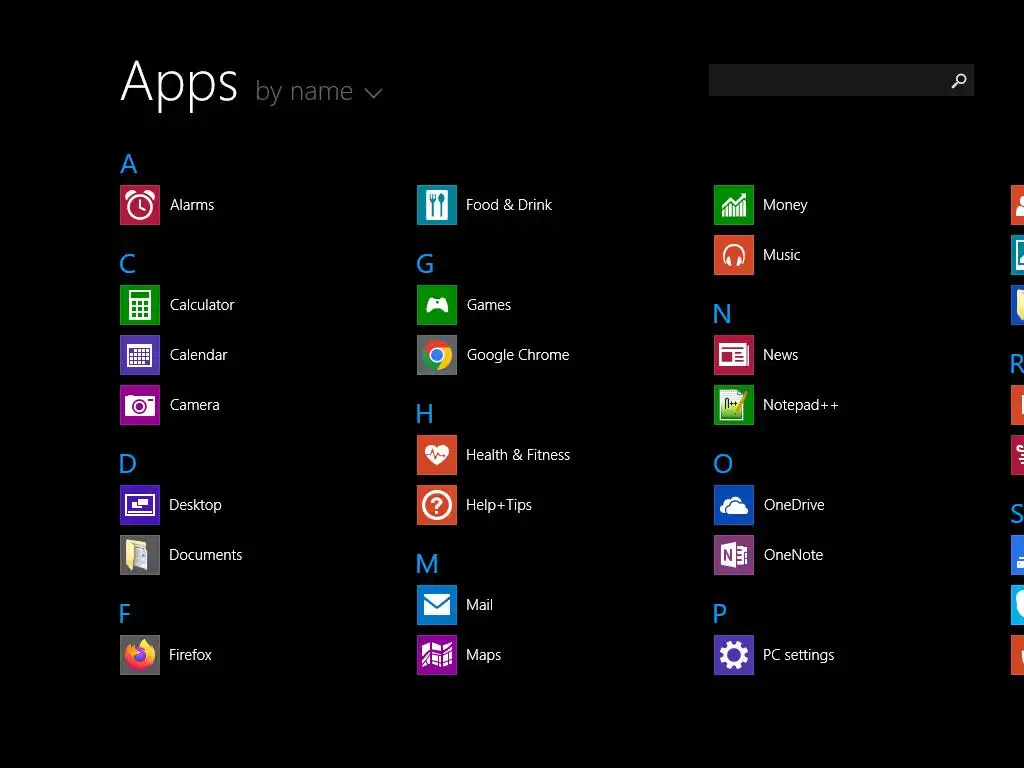Click the 'Notepad++' label text

coord(801,405)
